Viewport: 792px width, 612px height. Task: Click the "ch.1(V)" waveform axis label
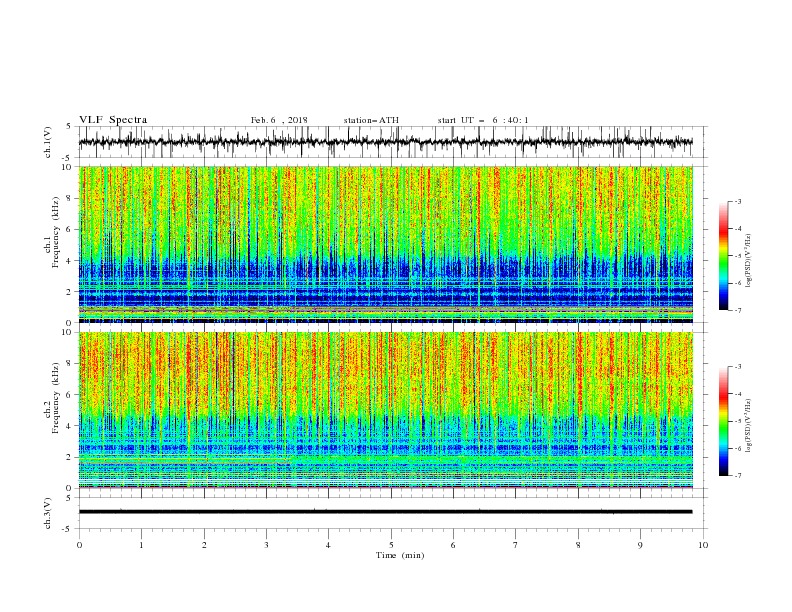click(48, 142)
